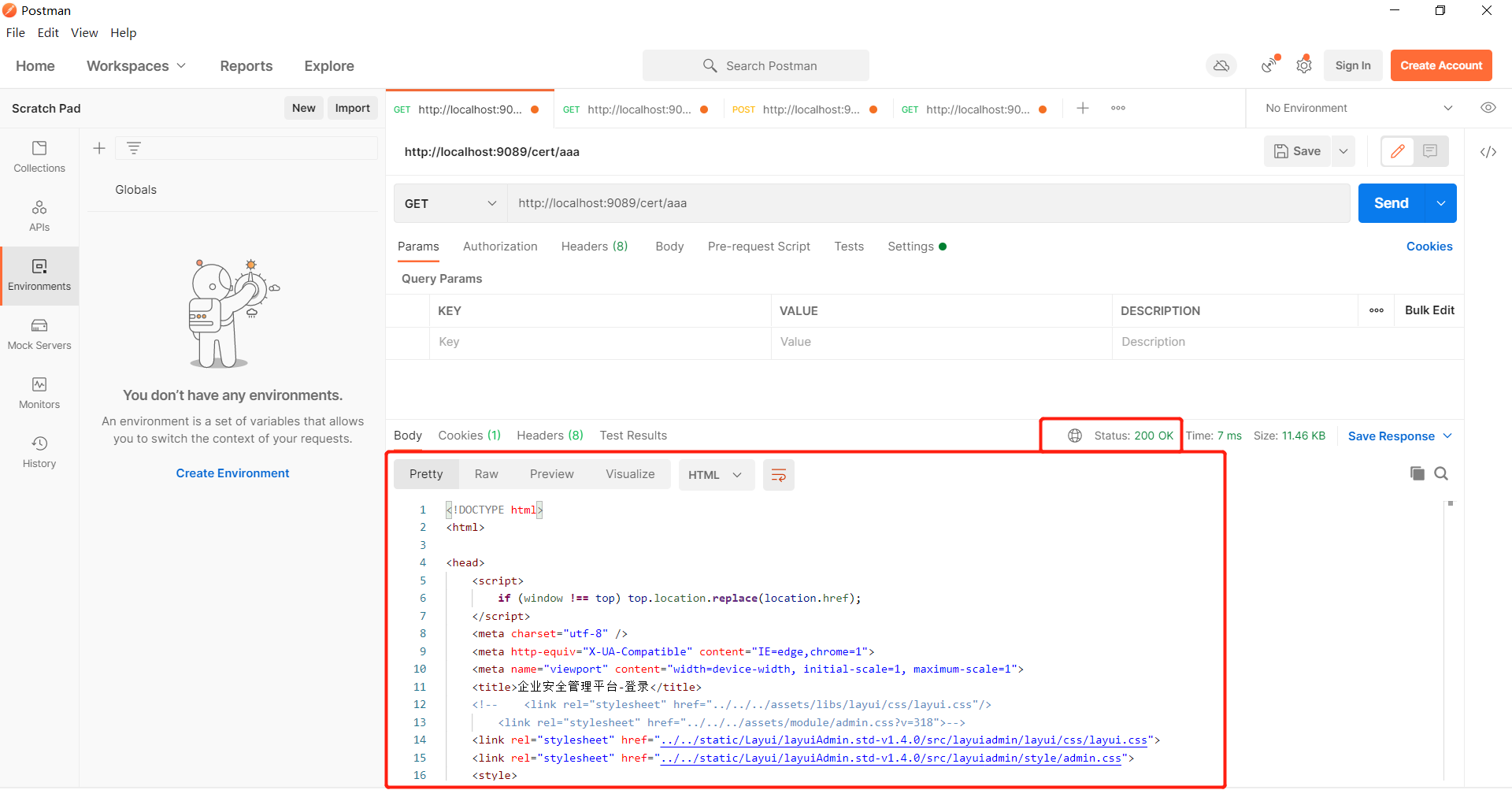Switch response view to Raw
The width and height of the screenshot is (1512, 790).
(x=487, y=474)
